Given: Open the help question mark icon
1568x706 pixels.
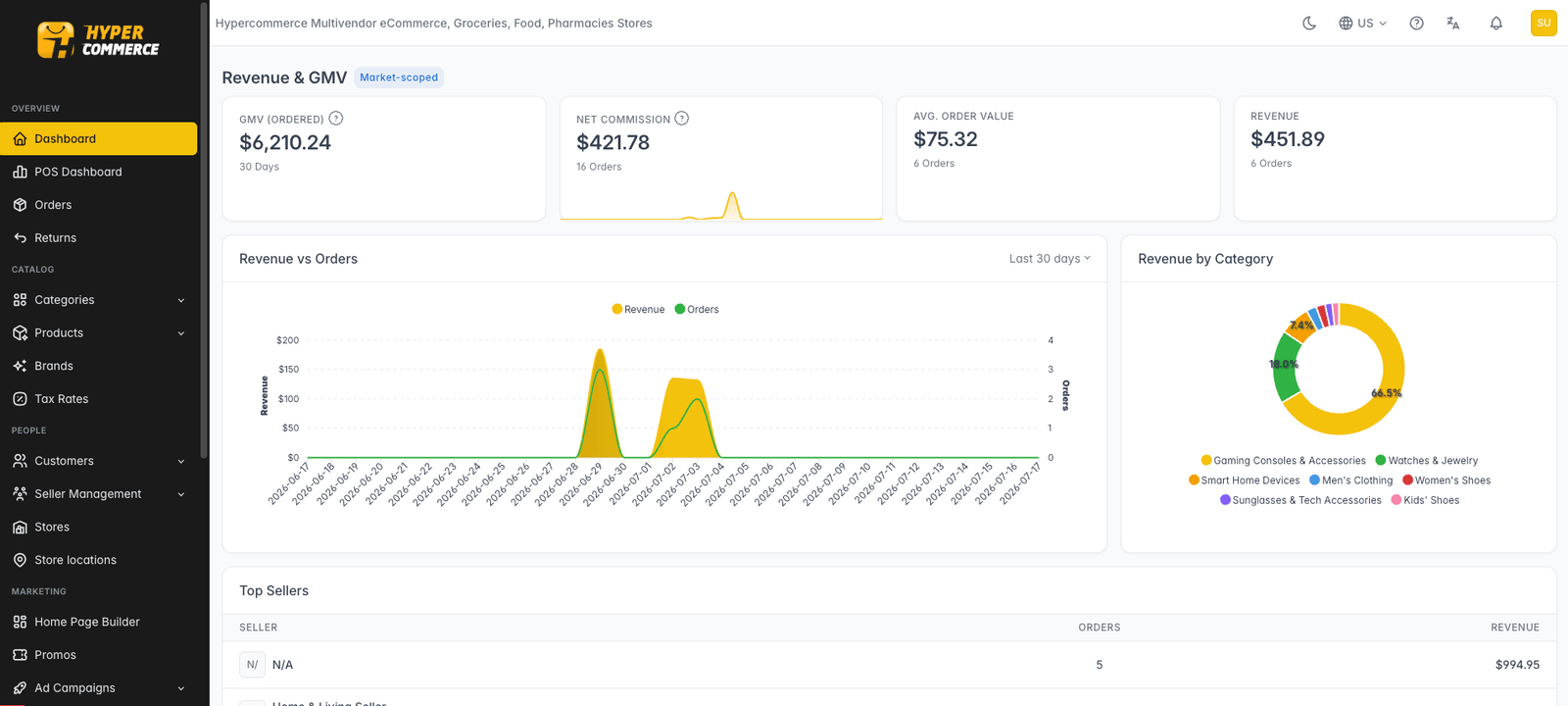Looking at the screenshot, I should [1416, 23].
